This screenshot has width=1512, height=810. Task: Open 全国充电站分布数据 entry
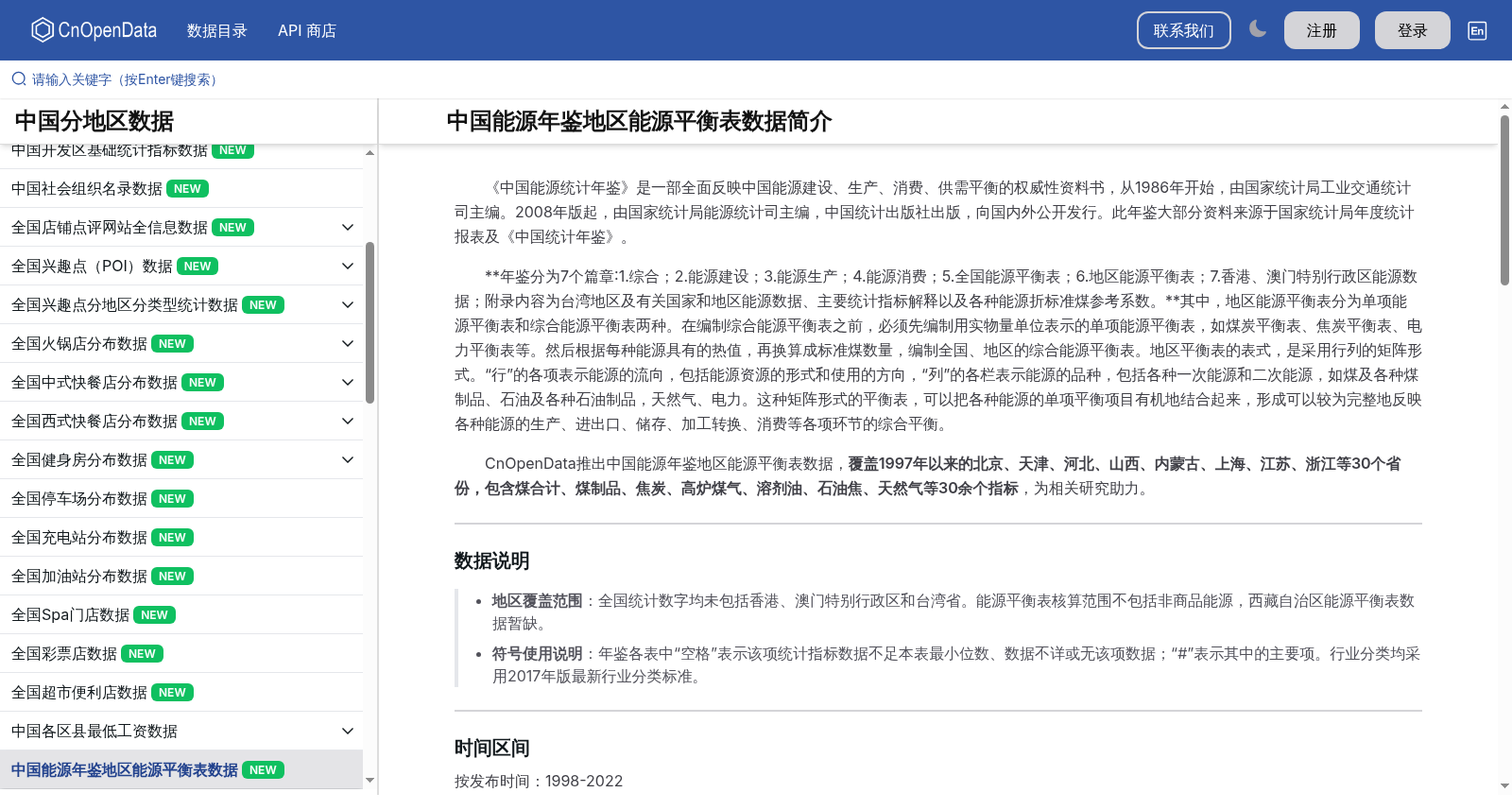click(x=181, y=537)
